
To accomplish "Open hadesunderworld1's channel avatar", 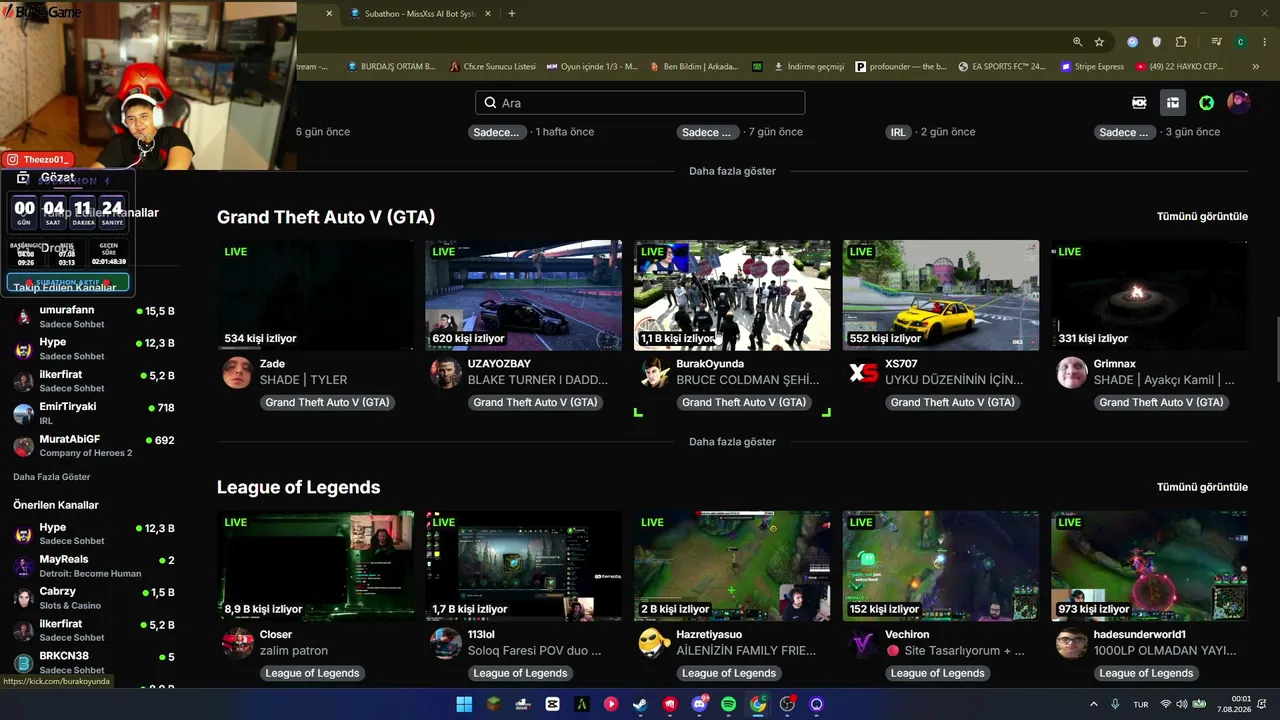I will (1072, 643).
